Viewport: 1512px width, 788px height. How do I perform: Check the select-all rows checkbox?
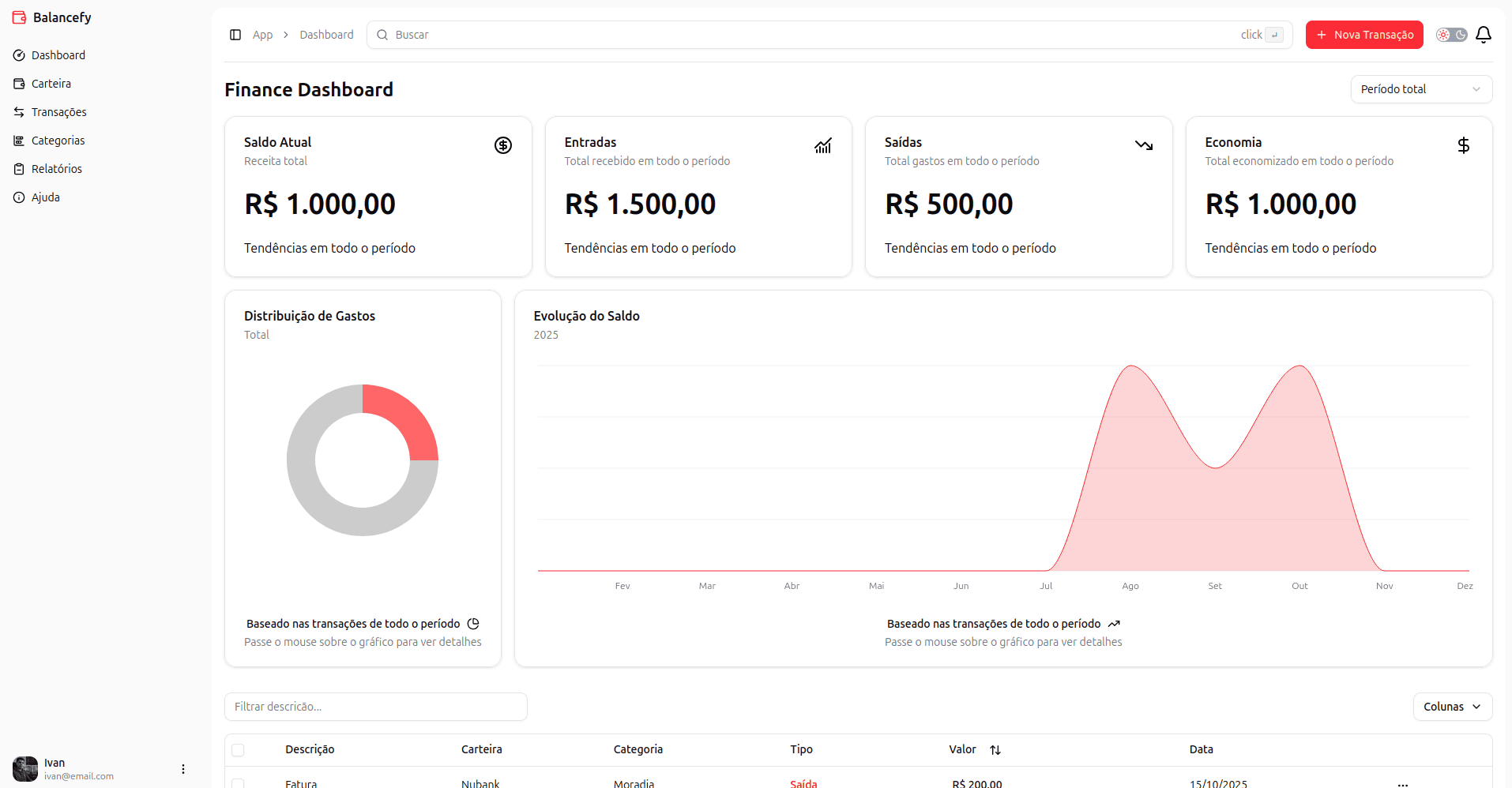pos(239,750)
